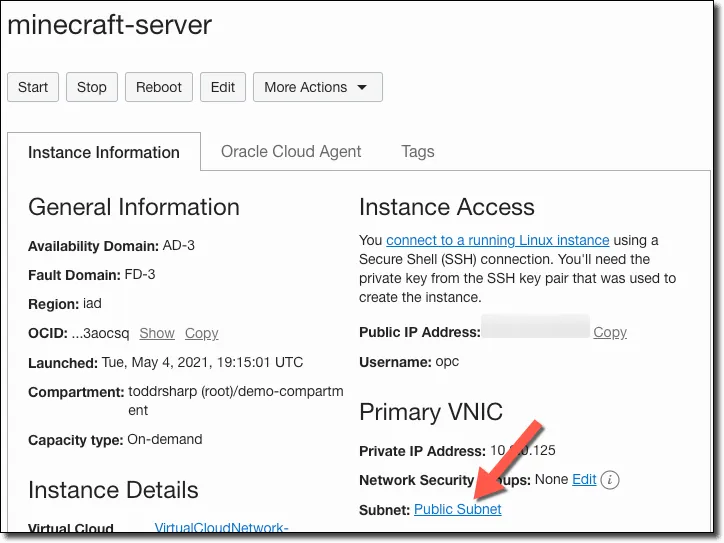Stop the minecraft-server instance
This screenshot has width=724, height=543.
[91, 87]
